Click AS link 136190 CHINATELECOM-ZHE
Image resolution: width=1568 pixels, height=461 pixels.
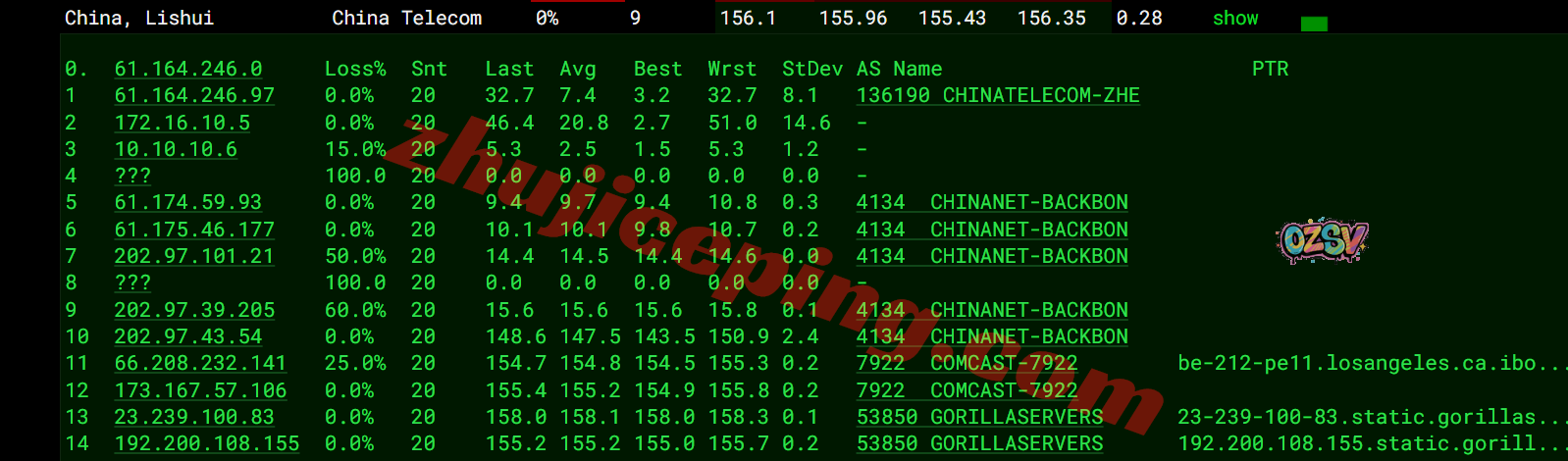997,96
